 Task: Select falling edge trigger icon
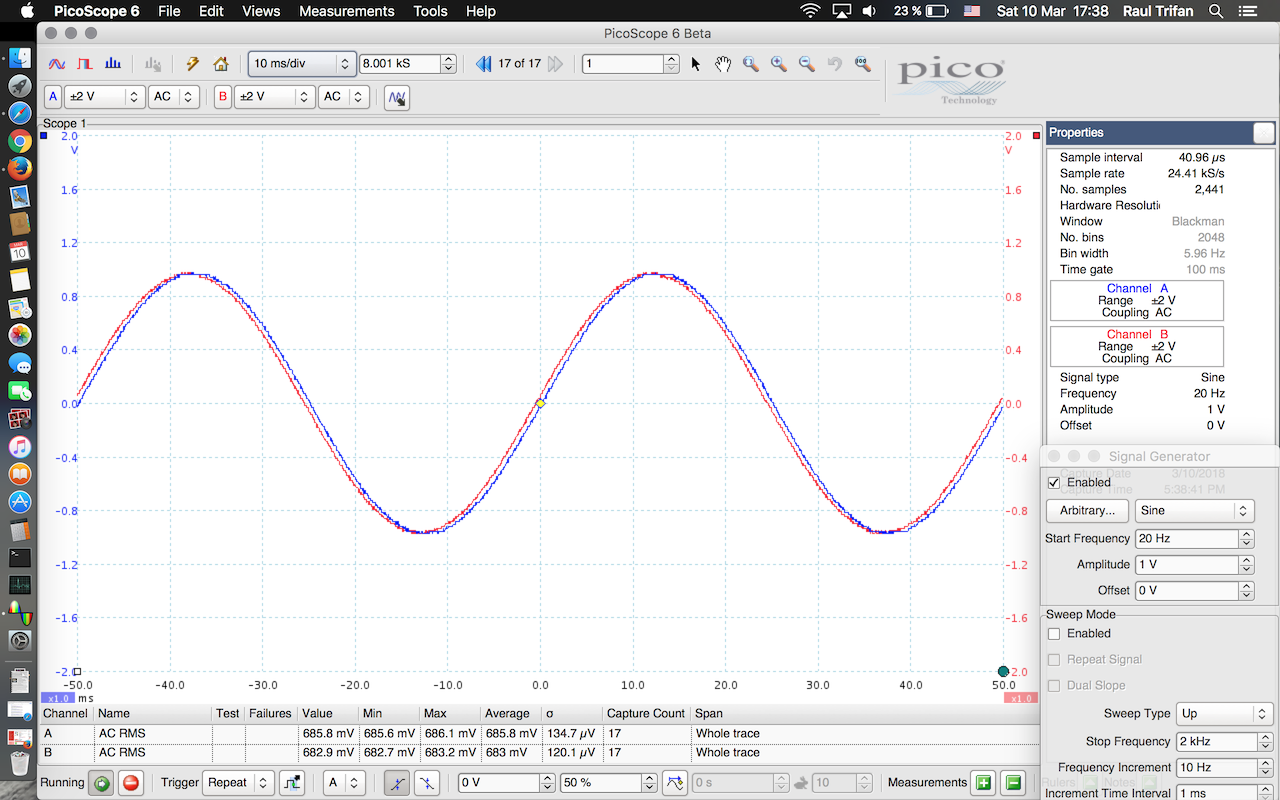[x=427, y=783]
